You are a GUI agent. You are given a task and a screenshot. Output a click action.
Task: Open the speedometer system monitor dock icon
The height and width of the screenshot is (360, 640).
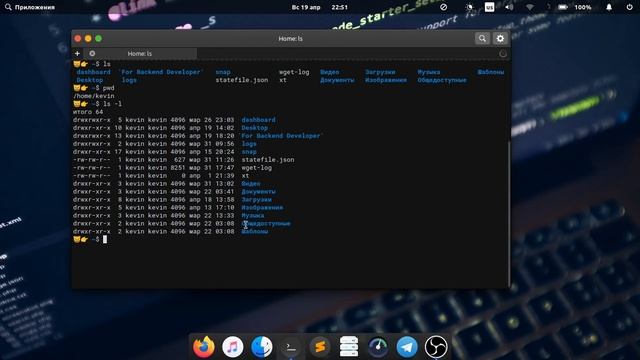coord(378,347)
